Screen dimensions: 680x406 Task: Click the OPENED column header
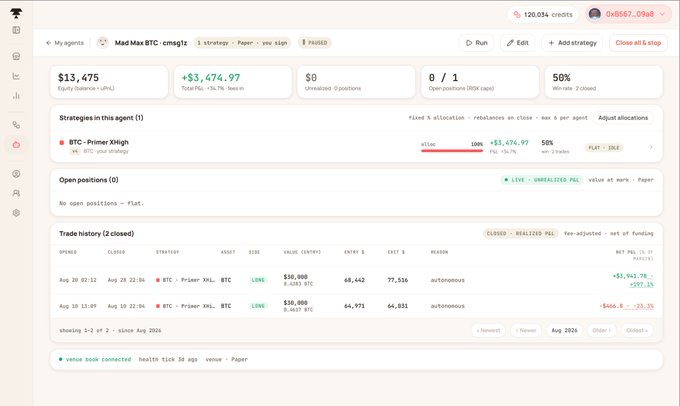tap(68, 252)
